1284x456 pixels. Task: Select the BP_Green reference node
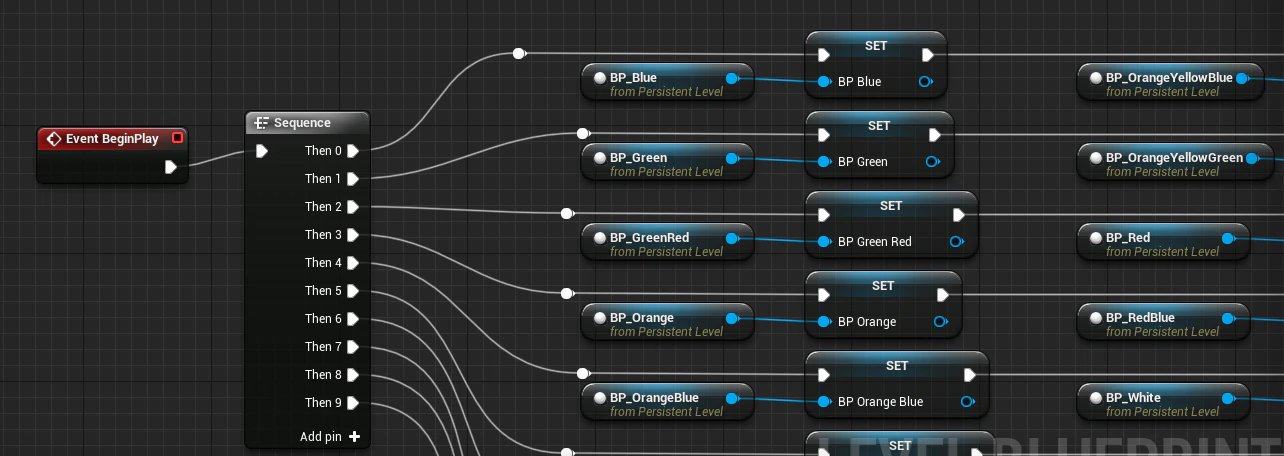pos(667,162)
